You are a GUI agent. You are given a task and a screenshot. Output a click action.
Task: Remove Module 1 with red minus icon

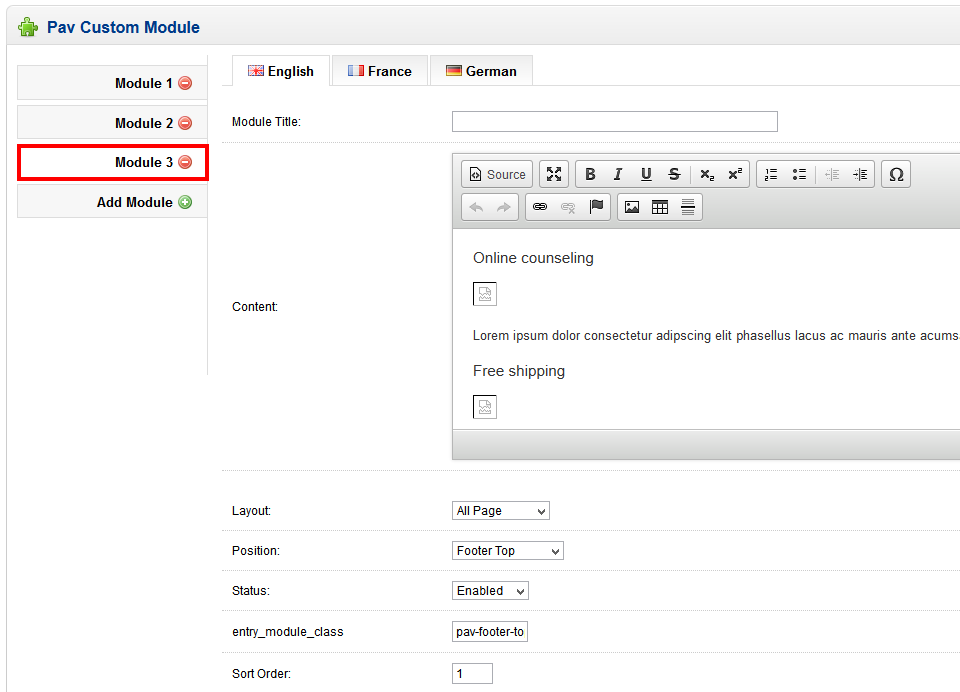click(x=185, y=83)
